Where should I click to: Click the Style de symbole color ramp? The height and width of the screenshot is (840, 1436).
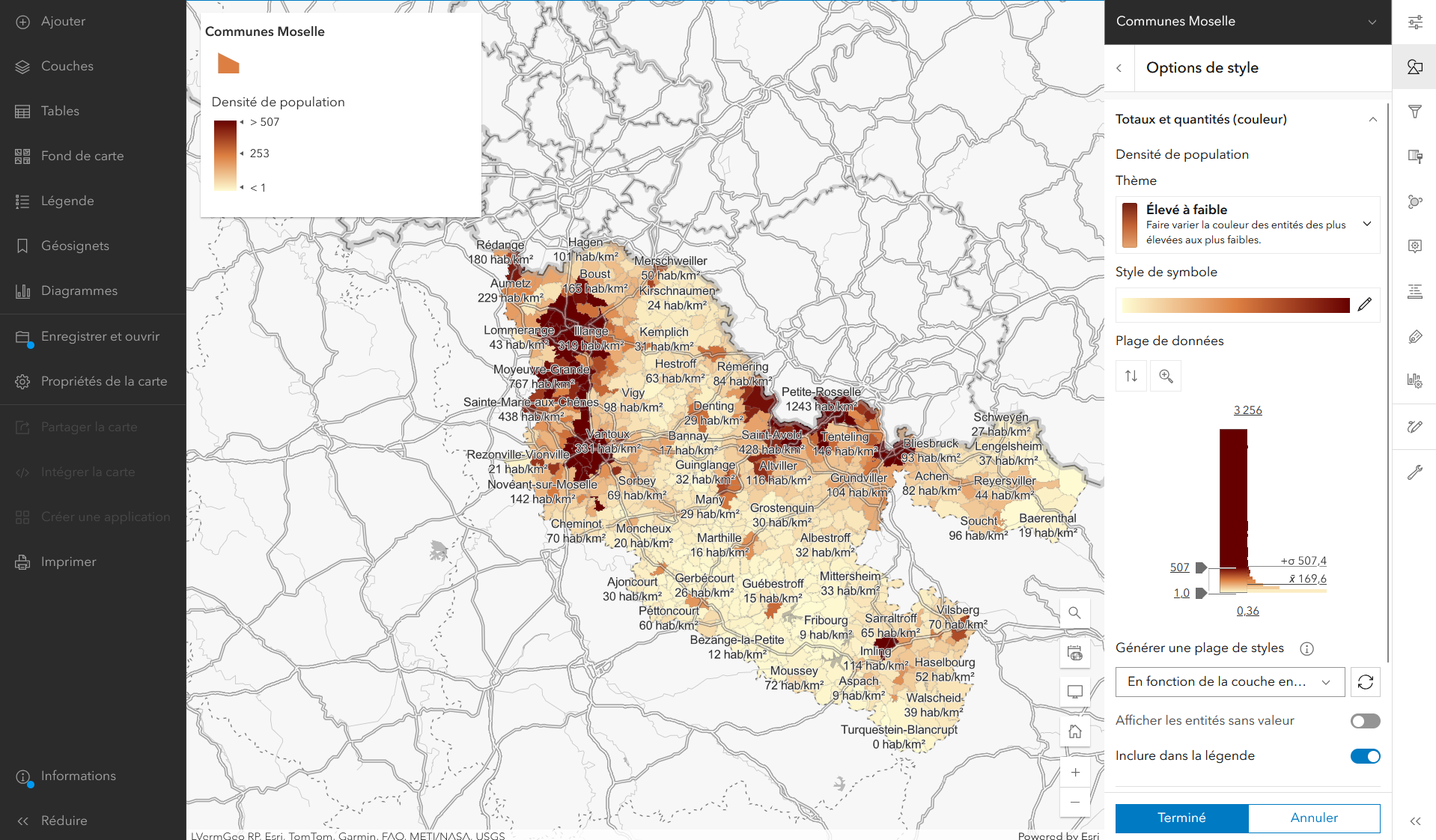[1235, 305]
